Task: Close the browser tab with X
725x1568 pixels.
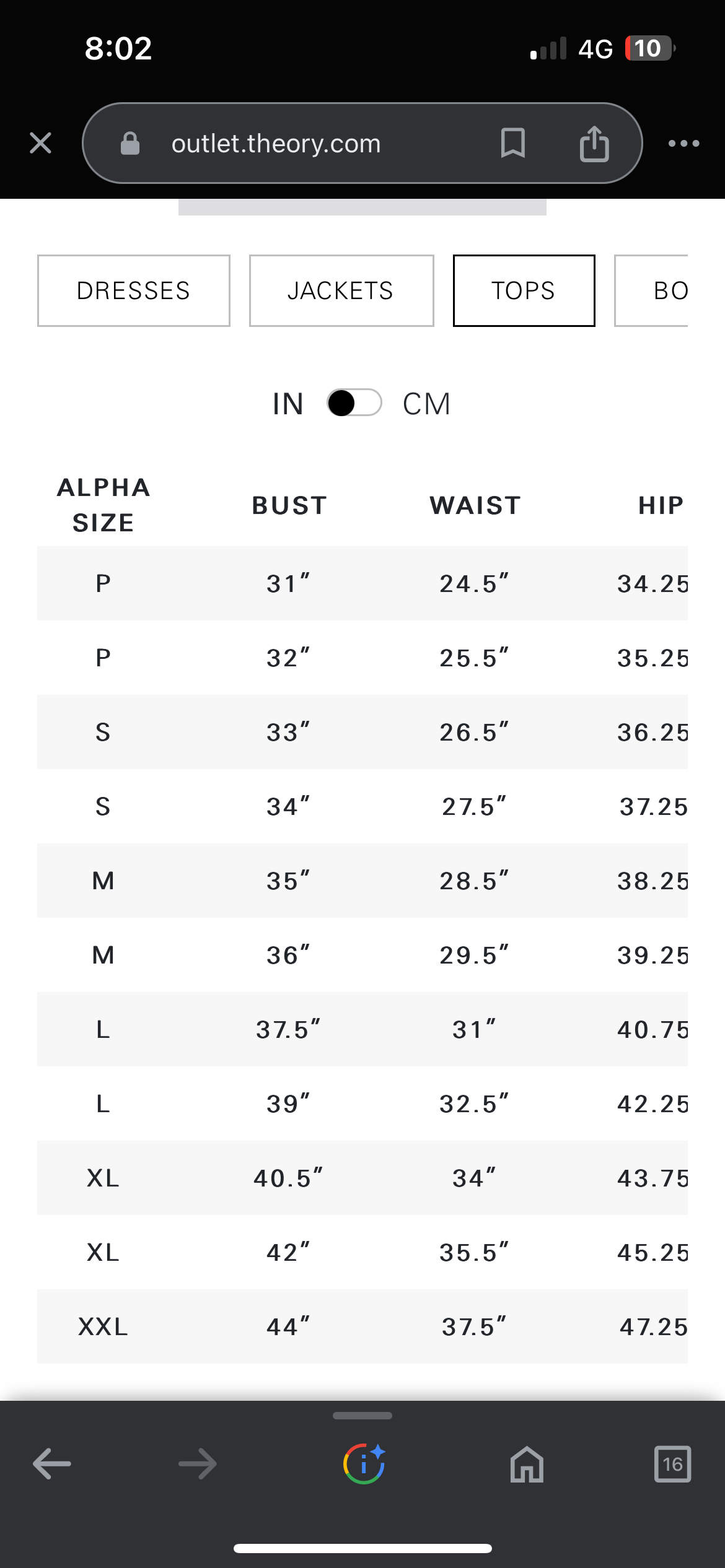Action: point(41,144)
